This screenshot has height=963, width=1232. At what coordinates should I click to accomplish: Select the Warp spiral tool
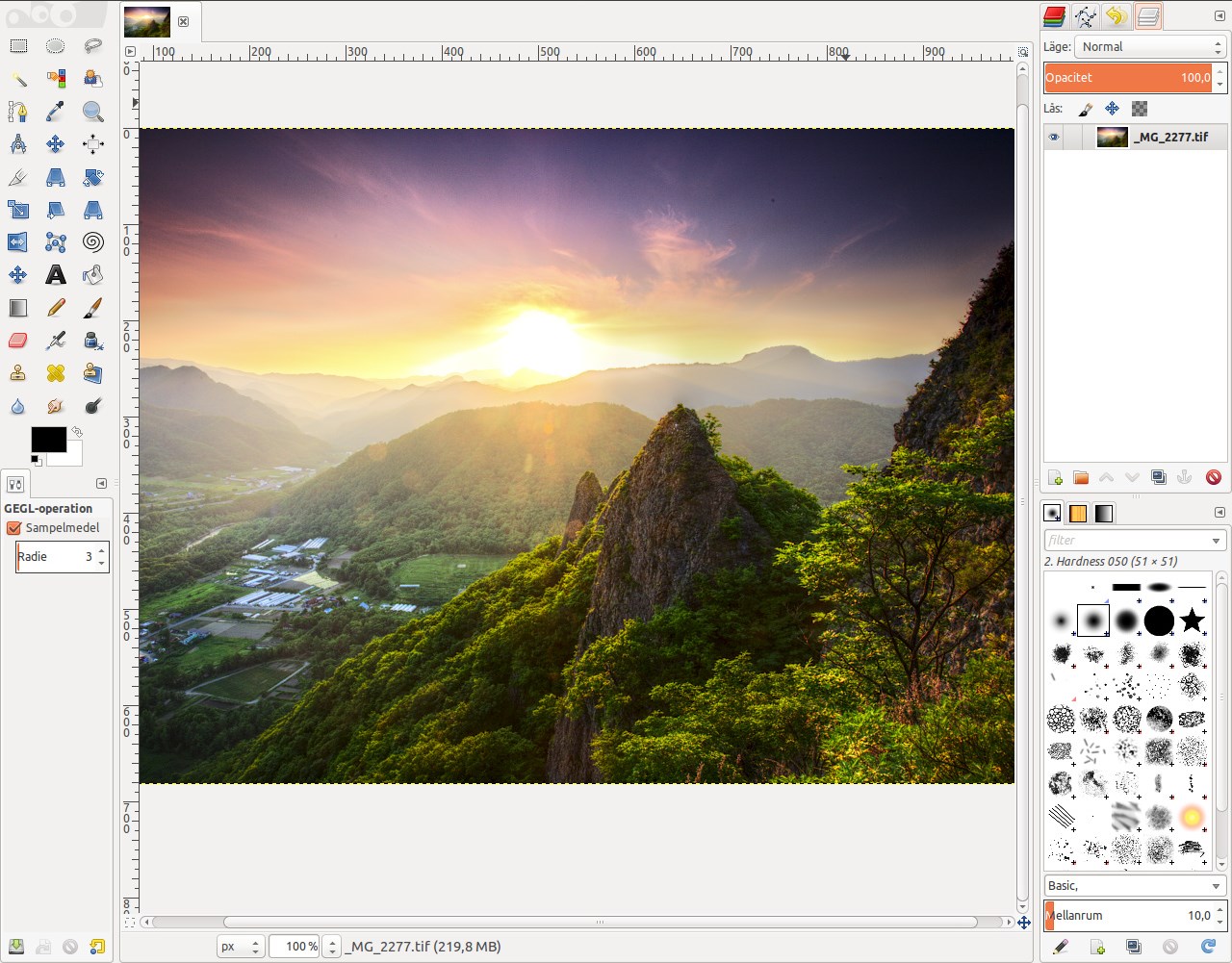coord(93,242)
